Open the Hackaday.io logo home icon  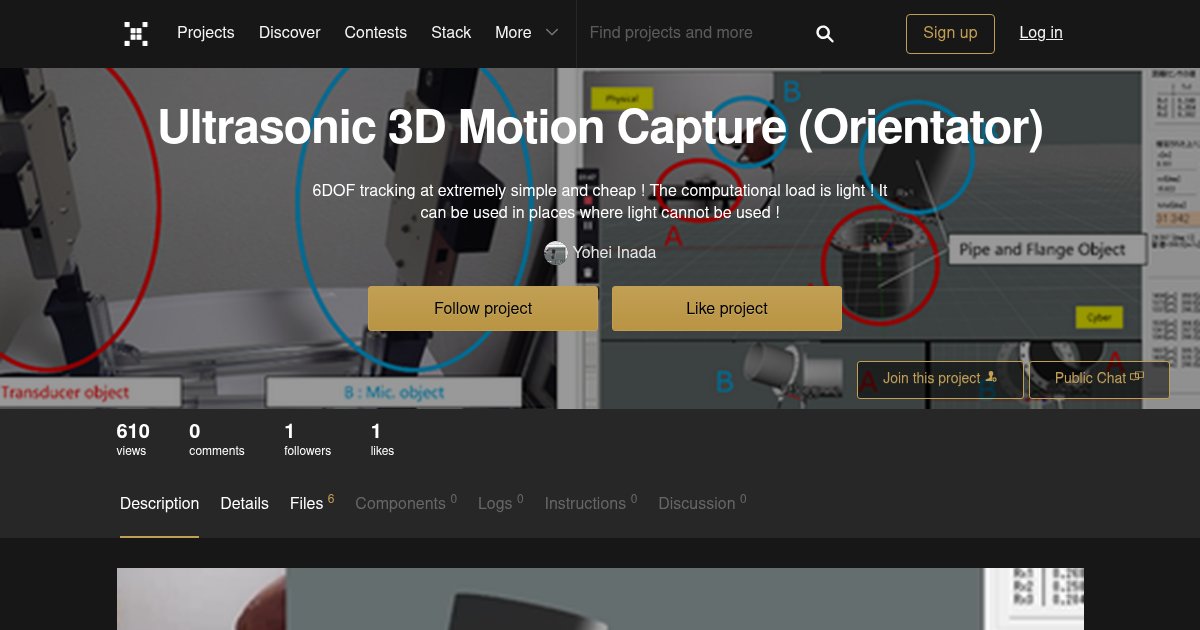(136, 33)
